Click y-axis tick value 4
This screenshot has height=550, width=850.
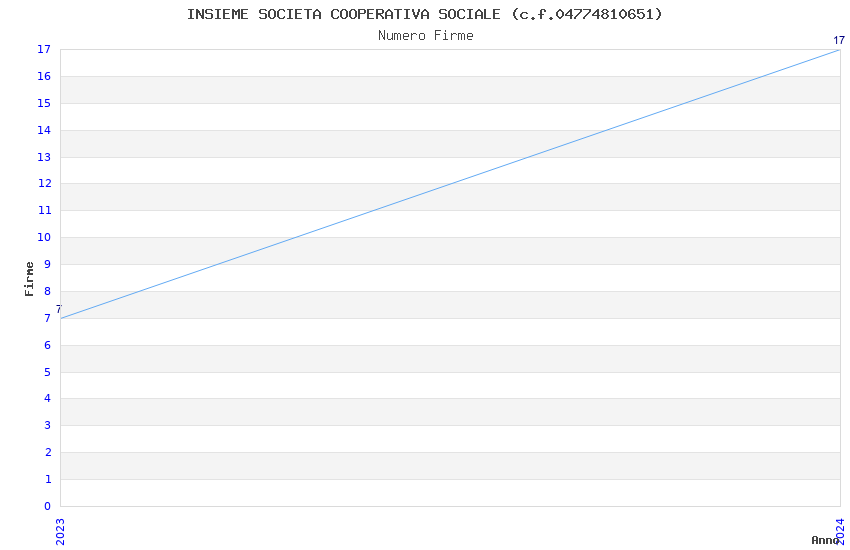(x=48, y=398)
